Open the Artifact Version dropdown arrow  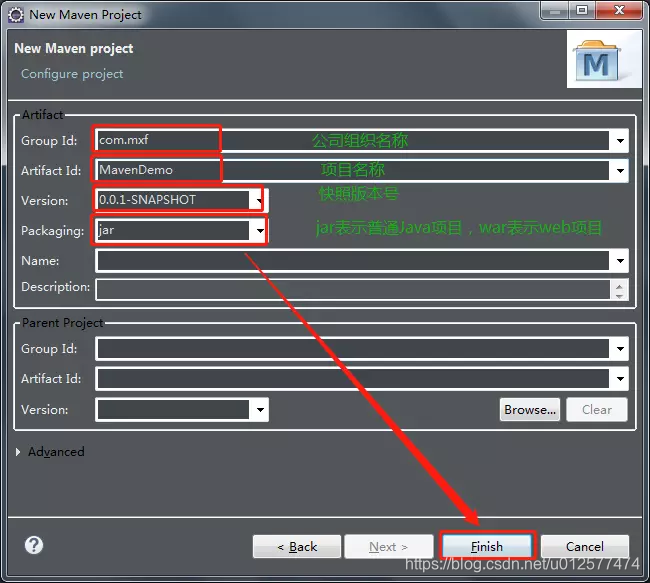click(x=260, y=201)
